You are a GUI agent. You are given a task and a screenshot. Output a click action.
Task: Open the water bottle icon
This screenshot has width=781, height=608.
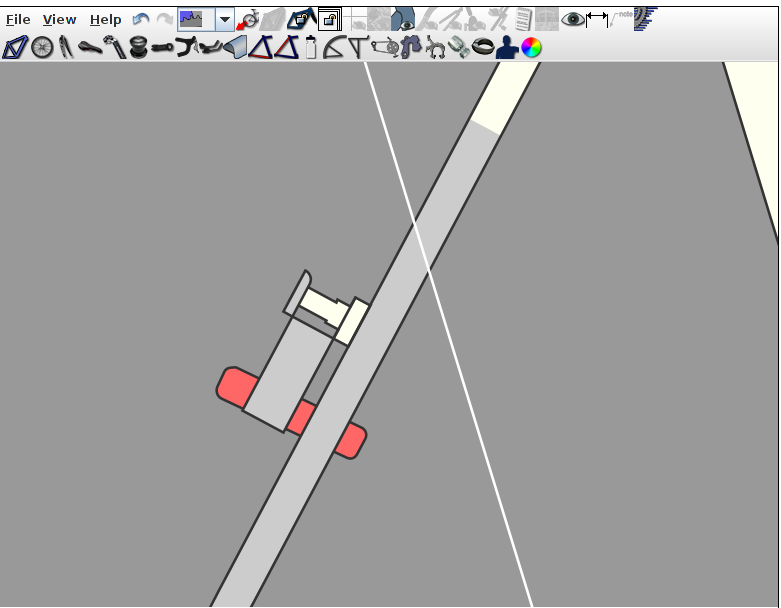[311, 47]
